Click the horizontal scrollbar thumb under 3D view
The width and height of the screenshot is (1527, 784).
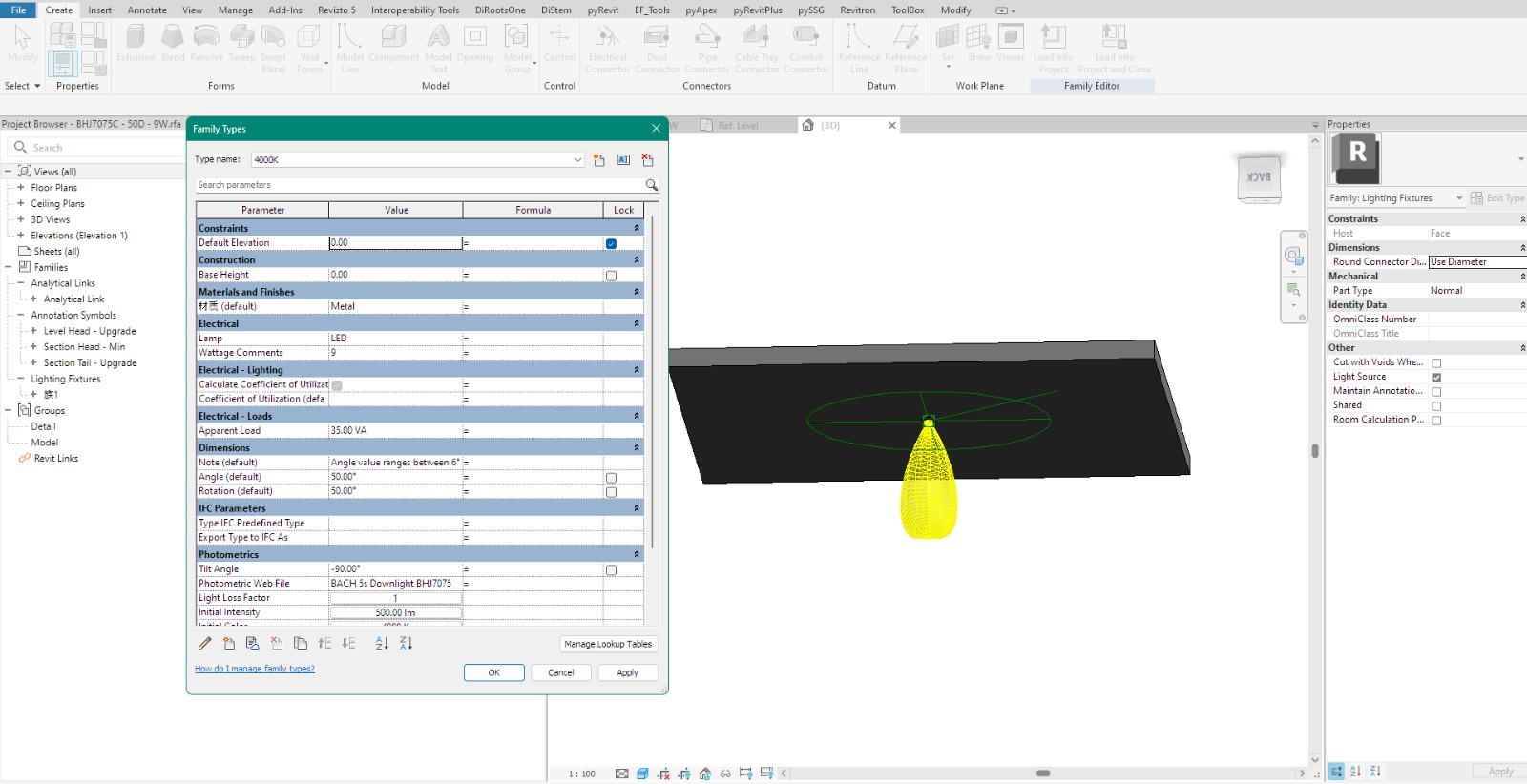[x=1043, y=774]
